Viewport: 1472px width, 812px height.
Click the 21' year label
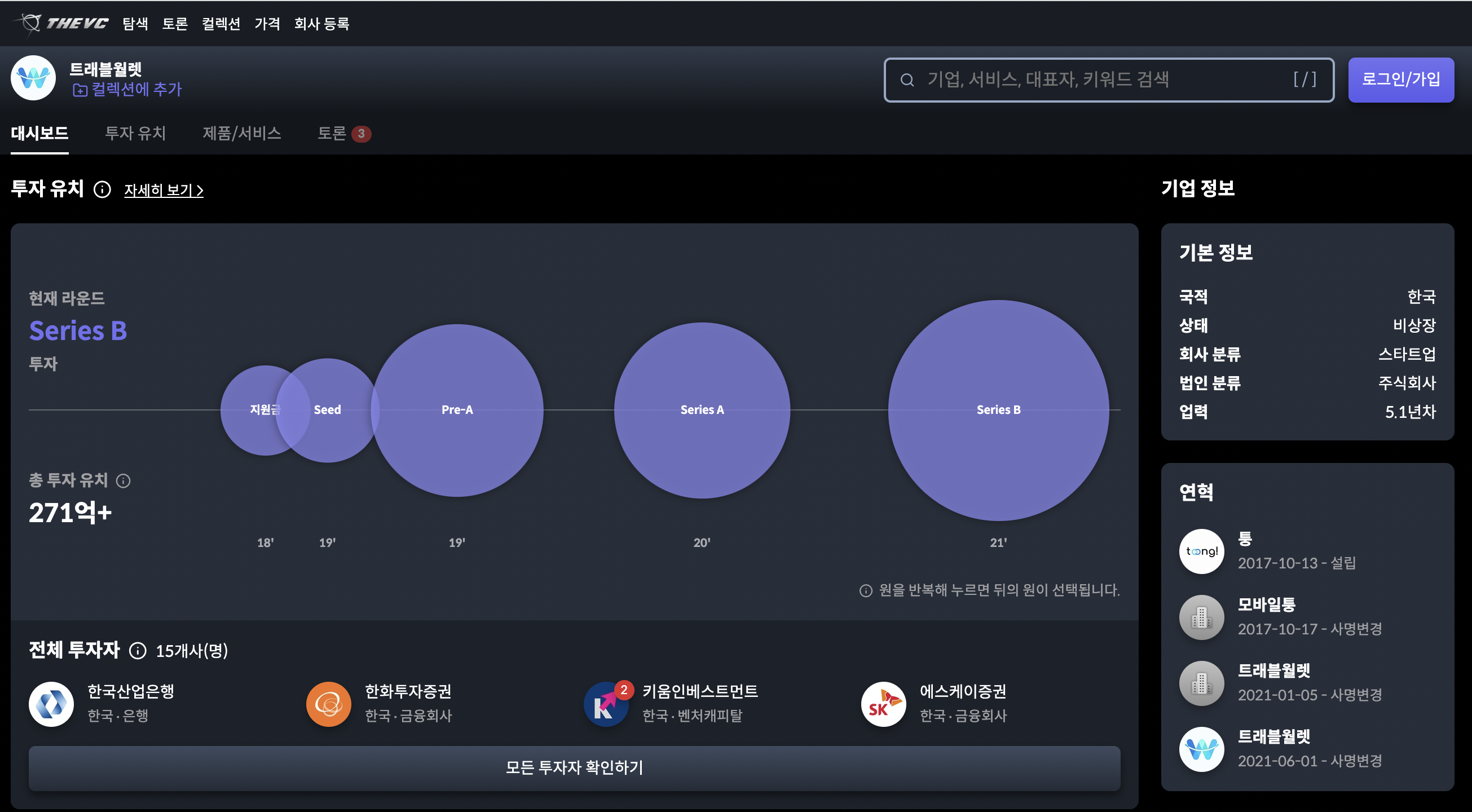pos(998,543)
